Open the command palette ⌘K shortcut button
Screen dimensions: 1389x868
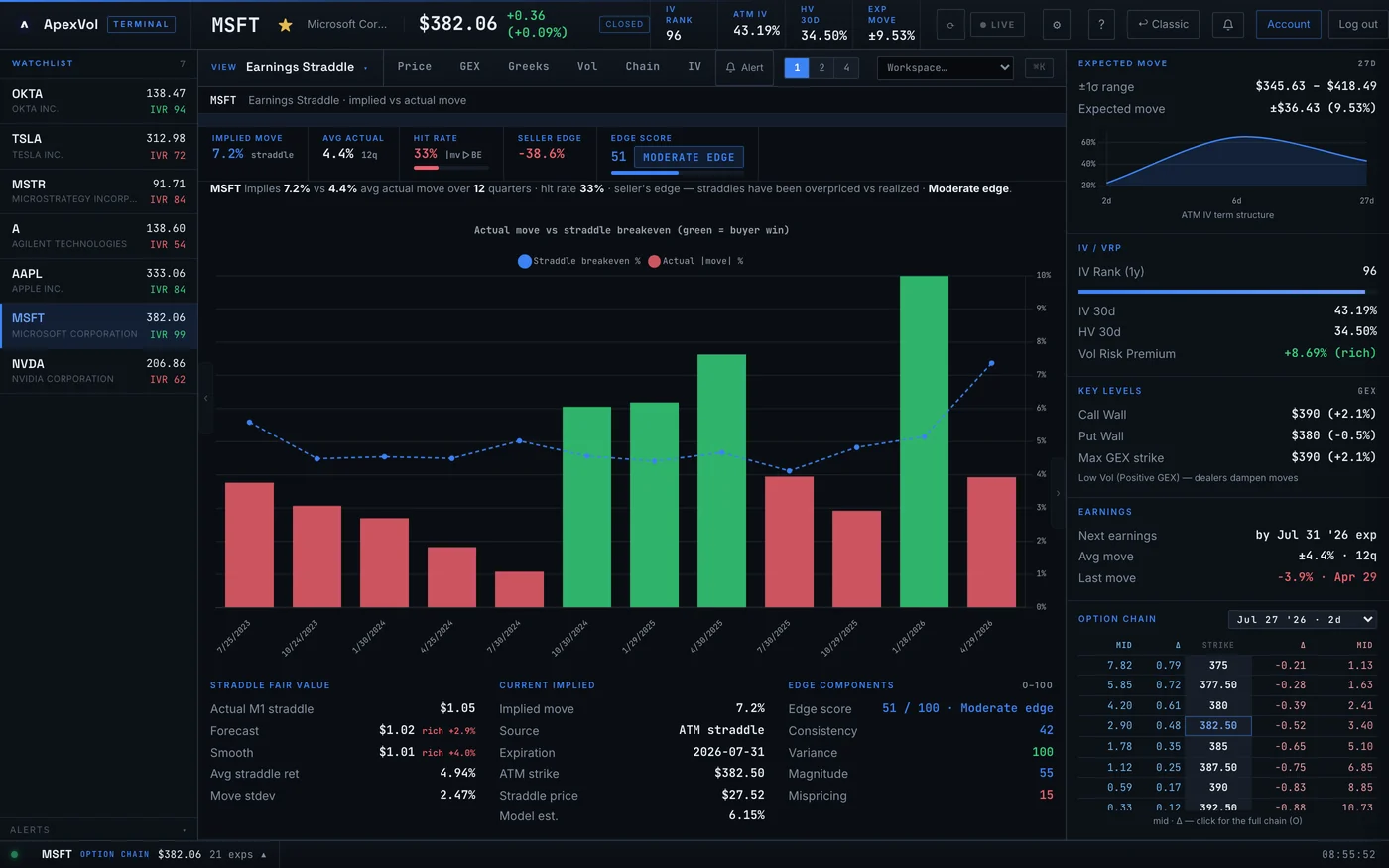click(1039, 67)
